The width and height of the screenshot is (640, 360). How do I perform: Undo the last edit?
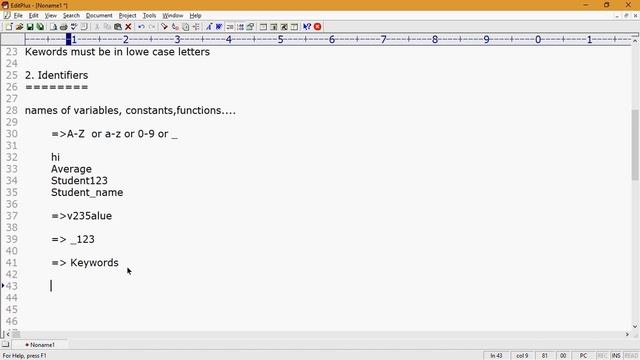[x=141, y=27]
